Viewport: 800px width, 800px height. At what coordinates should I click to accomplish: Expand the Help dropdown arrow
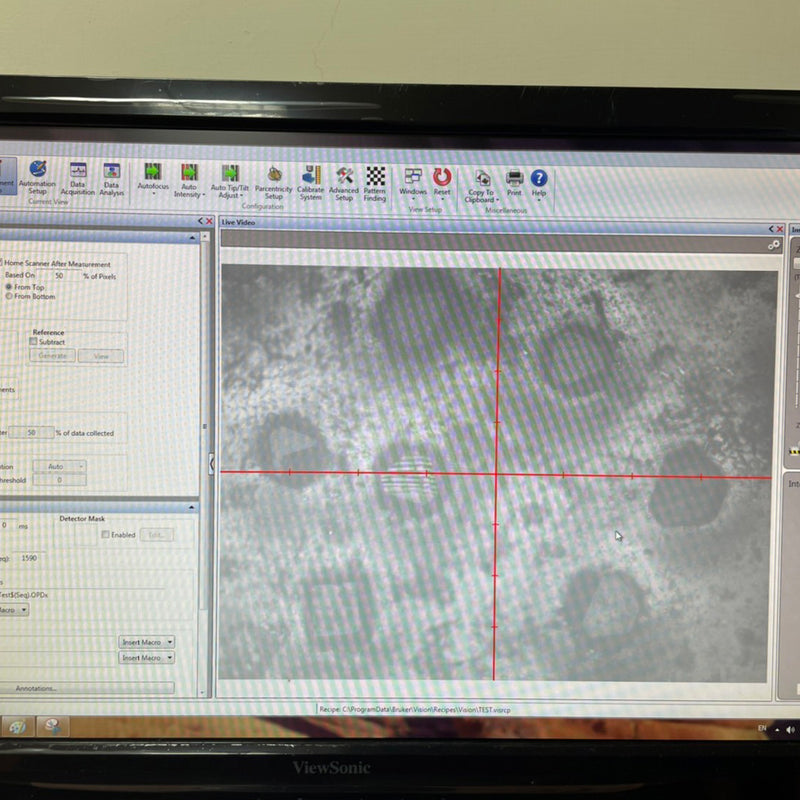539,201
